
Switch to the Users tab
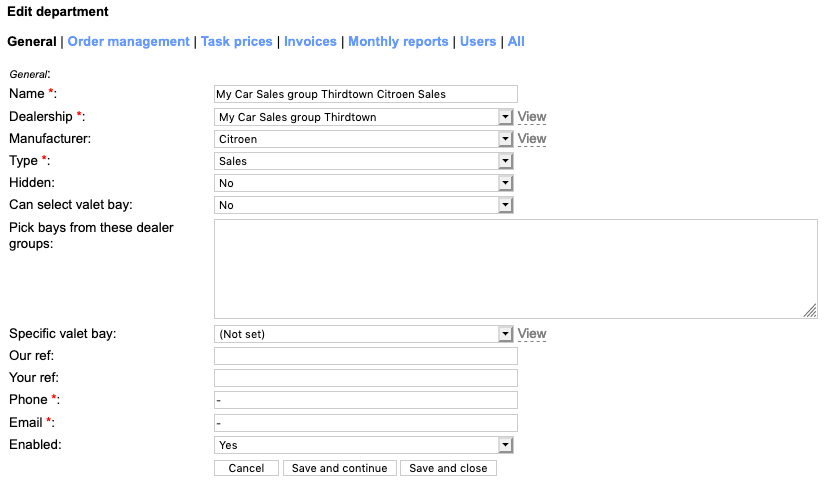pos(478,42)
